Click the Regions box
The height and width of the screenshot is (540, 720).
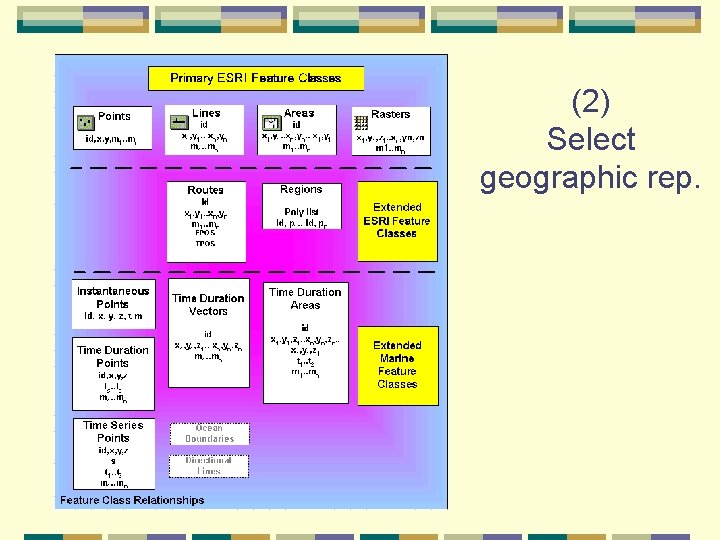302,206
